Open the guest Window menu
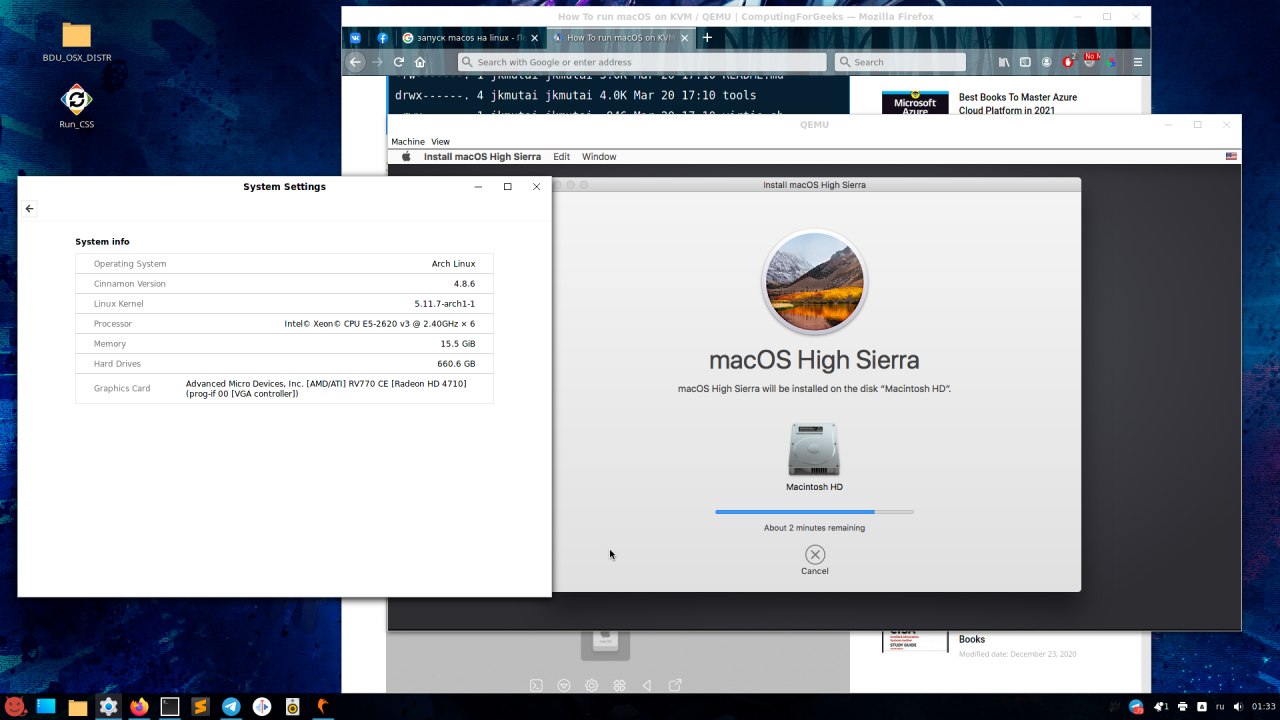 pyautogui.click(x=599, y=157)
